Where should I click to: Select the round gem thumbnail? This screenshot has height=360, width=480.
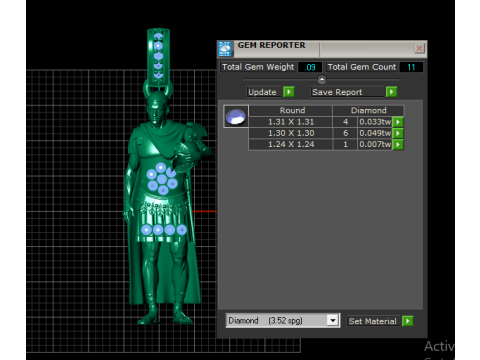[236, 116]
